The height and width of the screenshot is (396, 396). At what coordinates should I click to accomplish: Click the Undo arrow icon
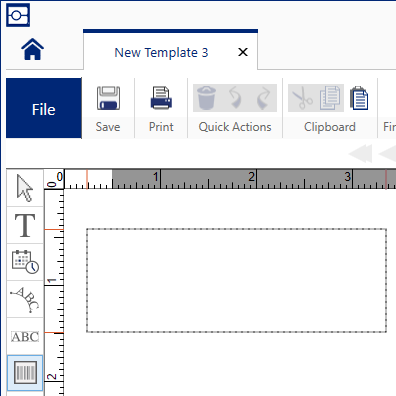(235, 98)
